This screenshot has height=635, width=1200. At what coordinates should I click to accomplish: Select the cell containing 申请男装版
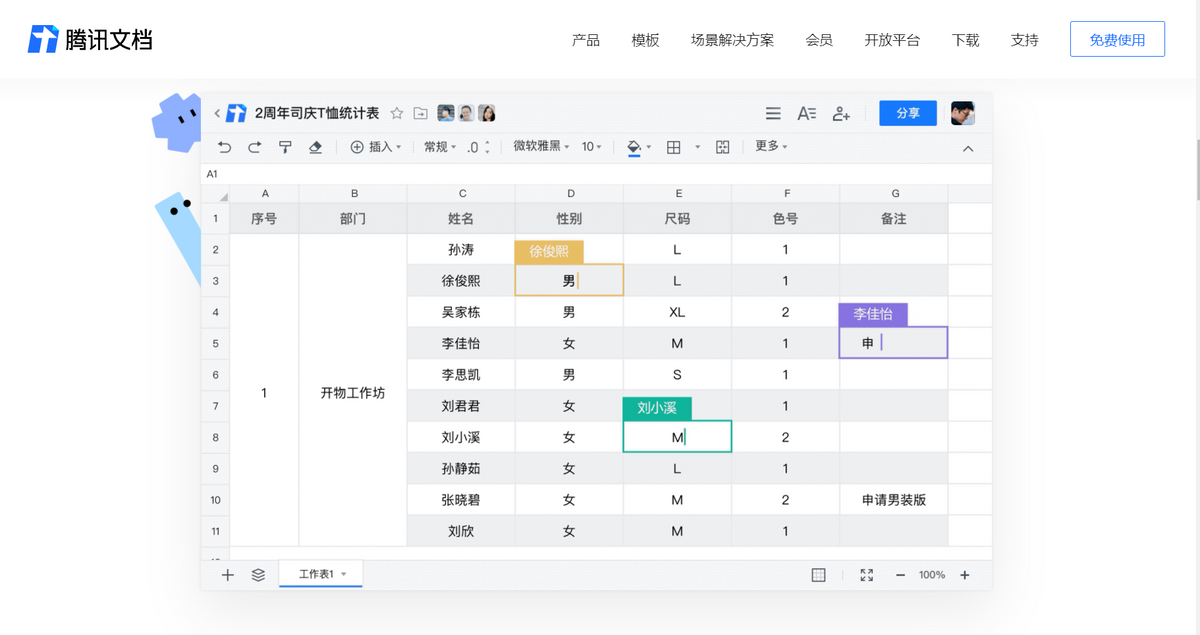(893, 500)
